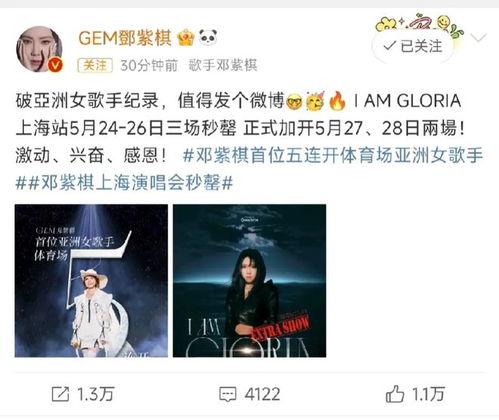
Task: Click the 4122 comment count
Action: tap(262, 394)
